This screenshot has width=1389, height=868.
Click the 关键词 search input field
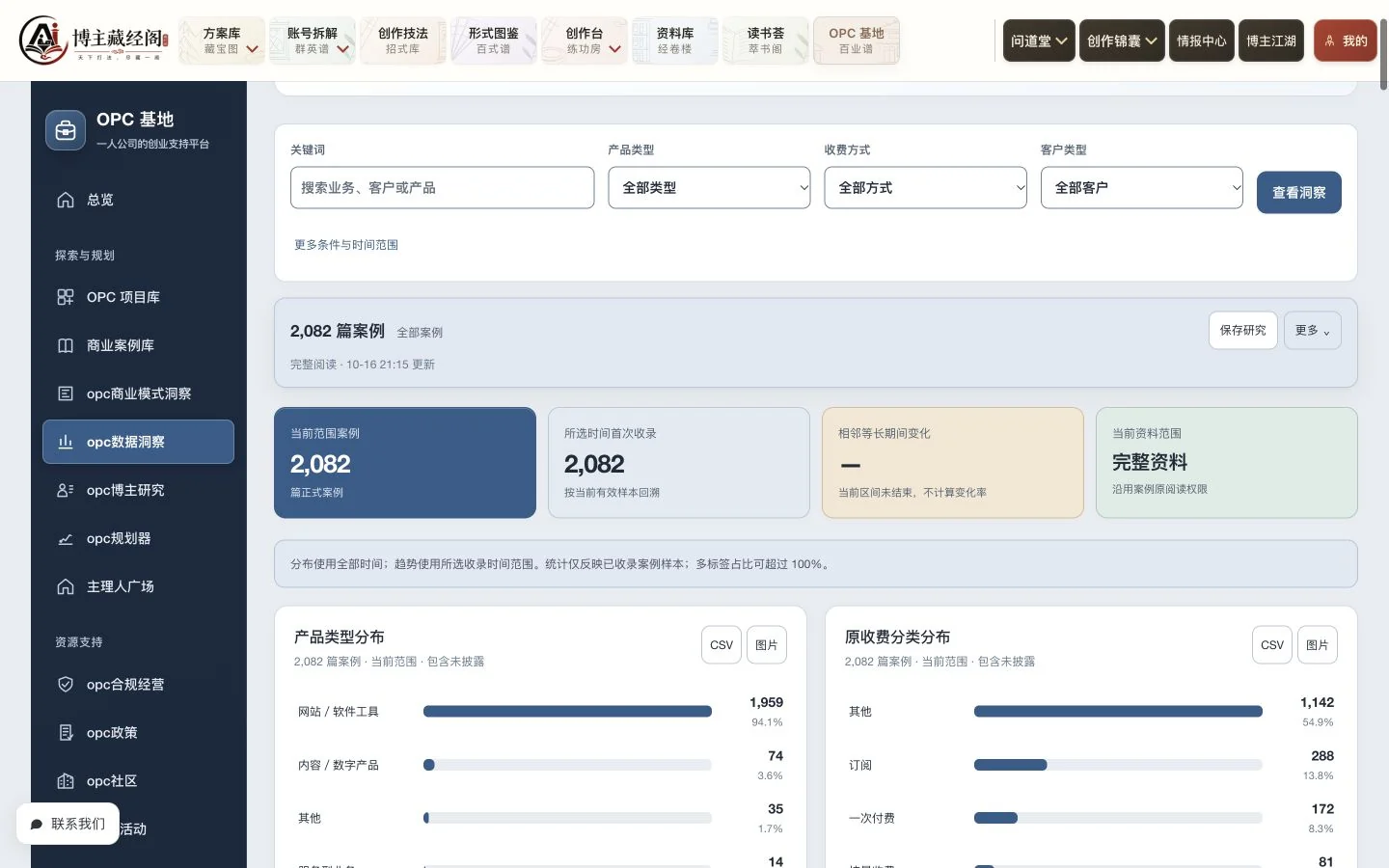442,188
